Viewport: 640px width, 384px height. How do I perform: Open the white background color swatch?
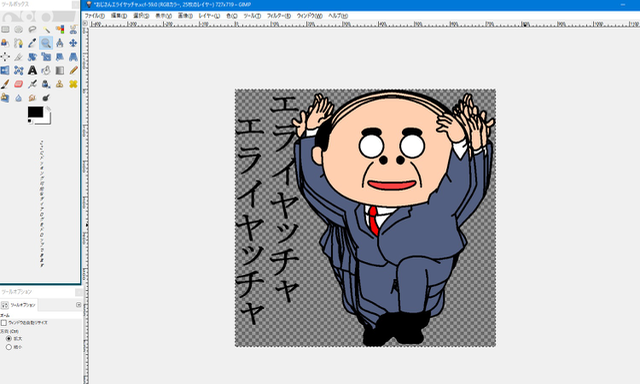click(48, 121)
